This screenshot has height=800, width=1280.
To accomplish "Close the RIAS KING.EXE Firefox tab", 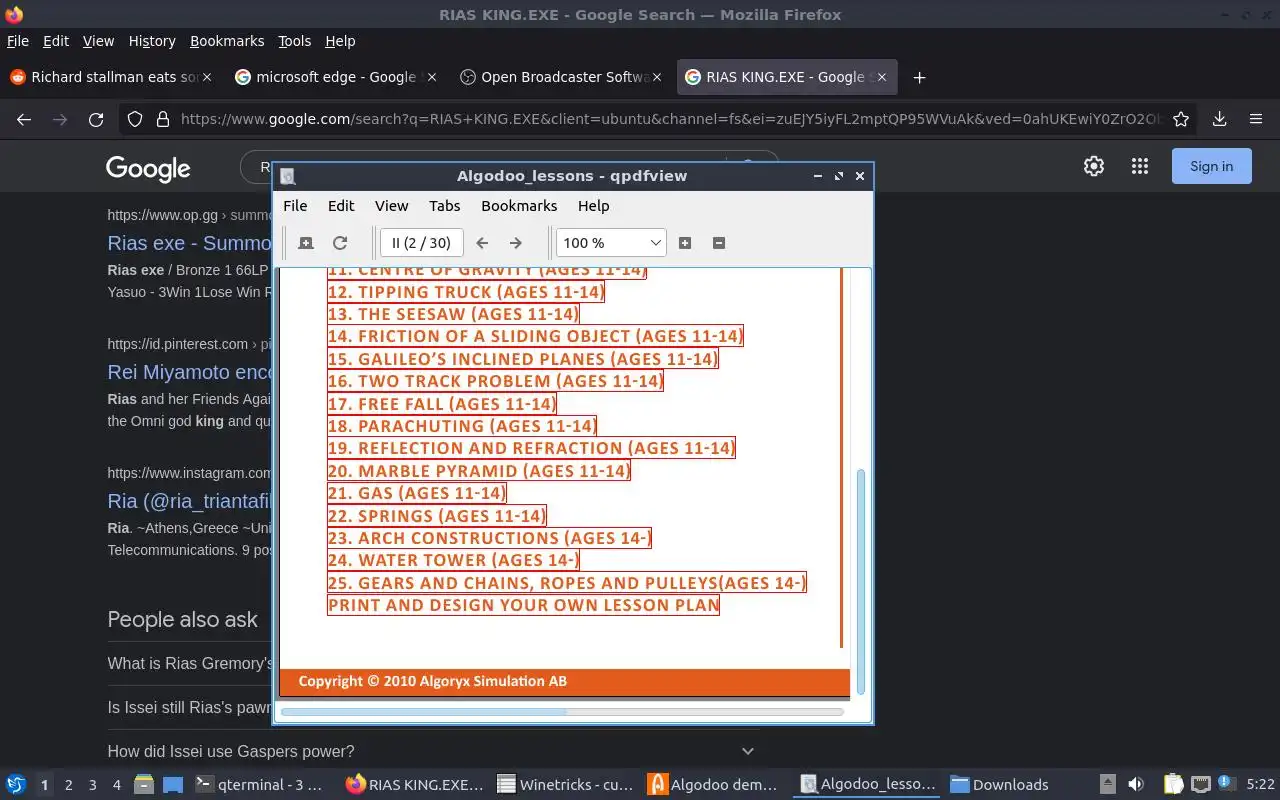I will click(882, 77).
